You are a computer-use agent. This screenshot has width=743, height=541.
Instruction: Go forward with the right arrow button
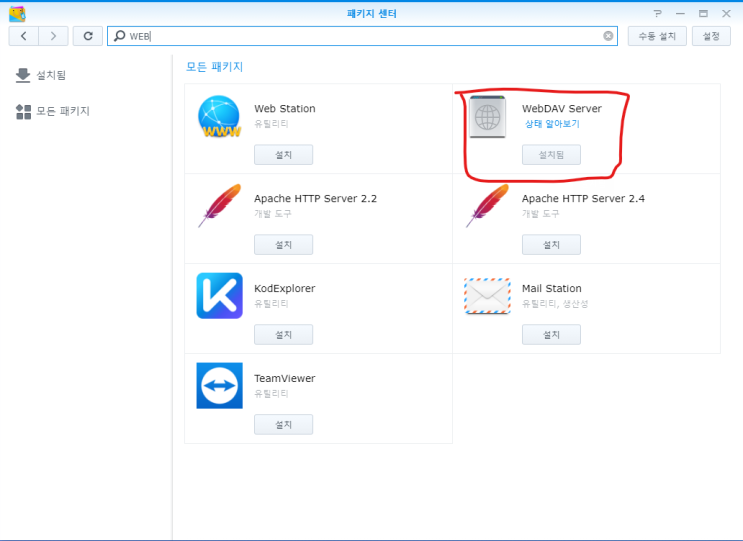(53, 36)
